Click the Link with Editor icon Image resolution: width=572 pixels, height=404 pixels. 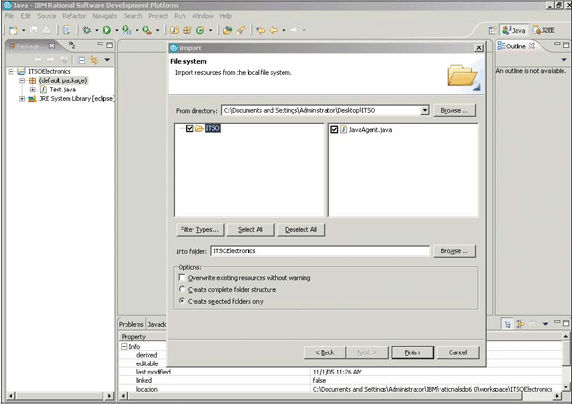[x=94, y=60]
